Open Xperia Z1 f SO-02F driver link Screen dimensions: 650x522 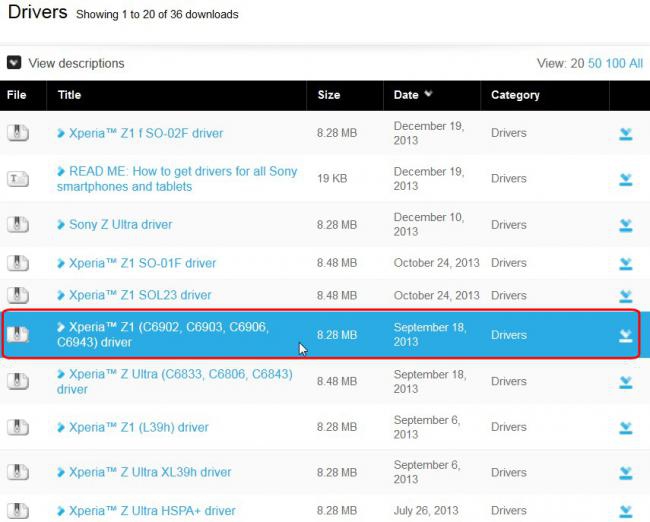click(146, 133)
